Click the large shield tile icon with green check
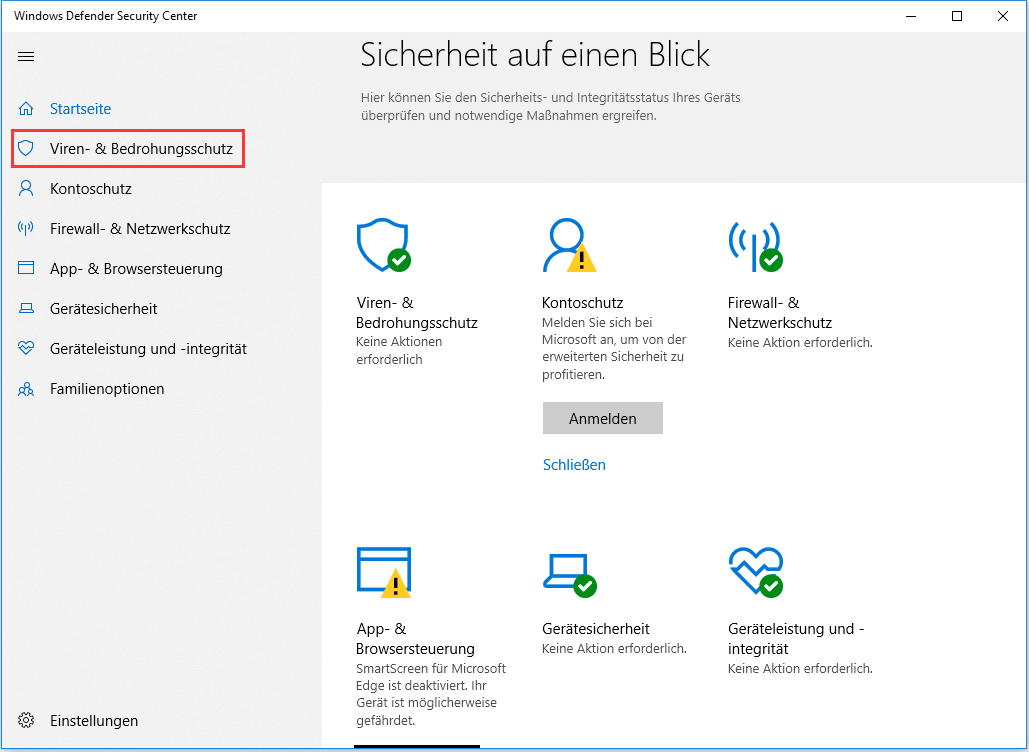This screenshot has height=752, width=1029. (x=384, y=245)
